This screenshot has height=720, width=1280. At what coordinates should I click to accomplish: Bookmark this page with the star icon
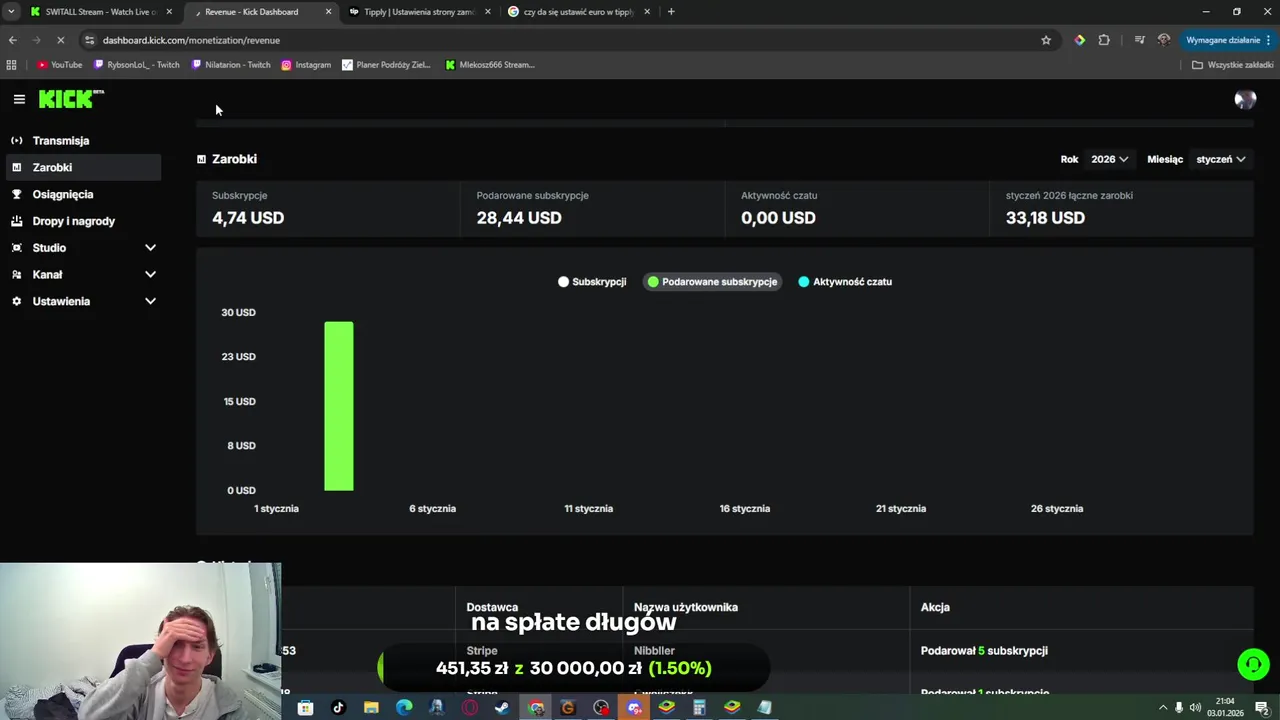click(1046, 40)
